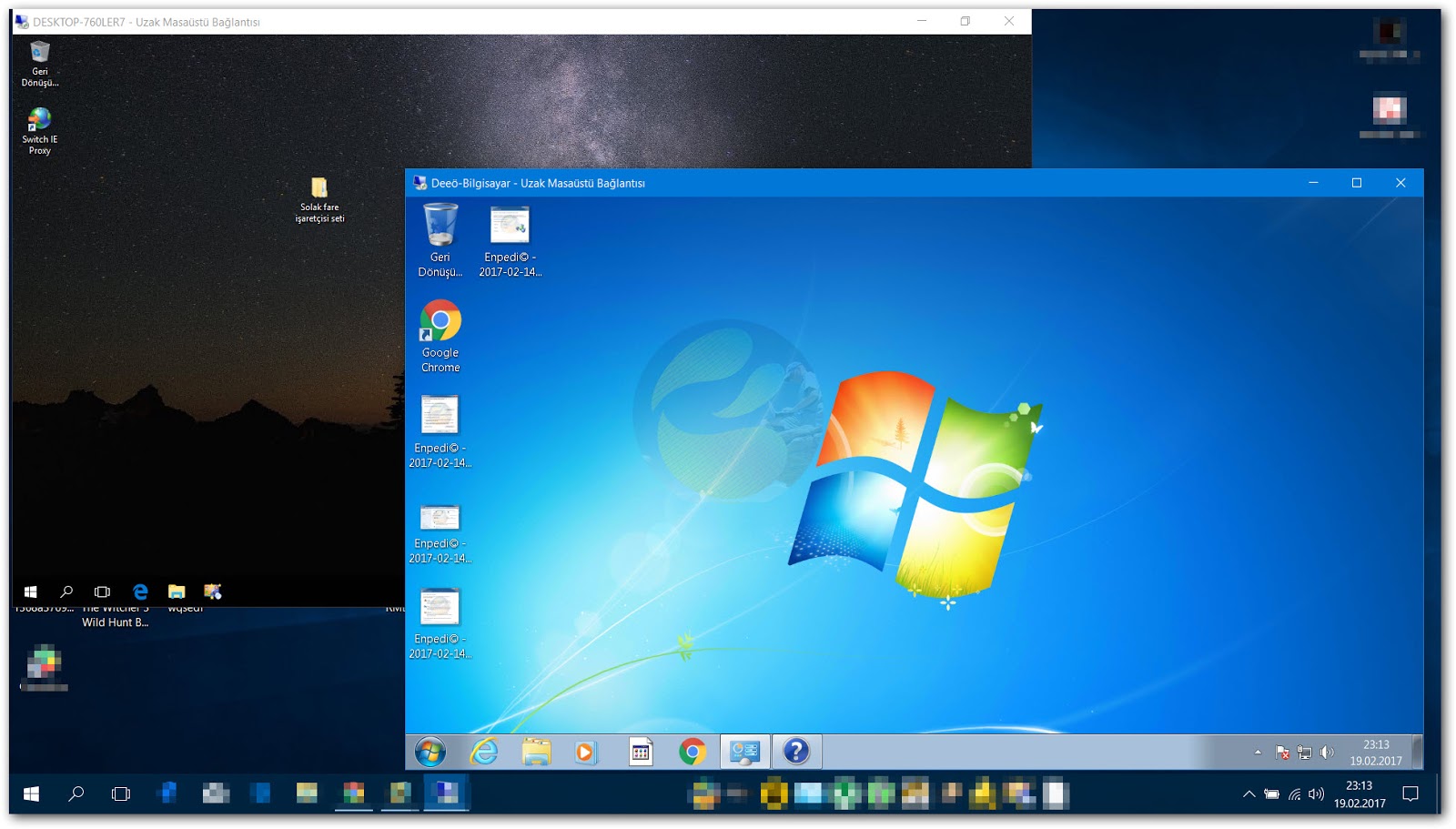Check battery status in host system tray

[x=1271, y=794]
